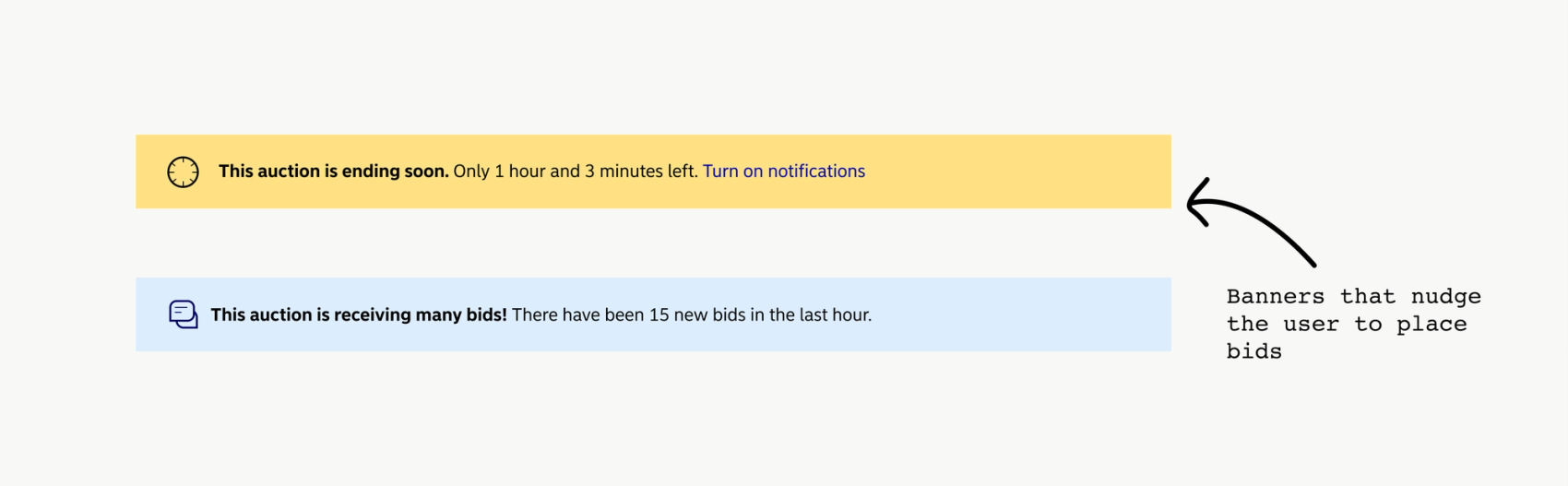Click the '3 minutes left' text
This screenshot has width=1568, height=486.
(641, 172)
